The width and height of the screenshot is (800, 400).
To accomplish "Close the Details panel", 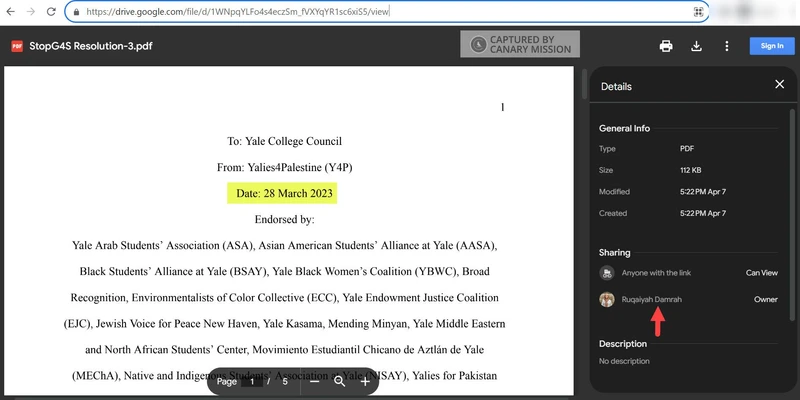I will tap(780, 84).
